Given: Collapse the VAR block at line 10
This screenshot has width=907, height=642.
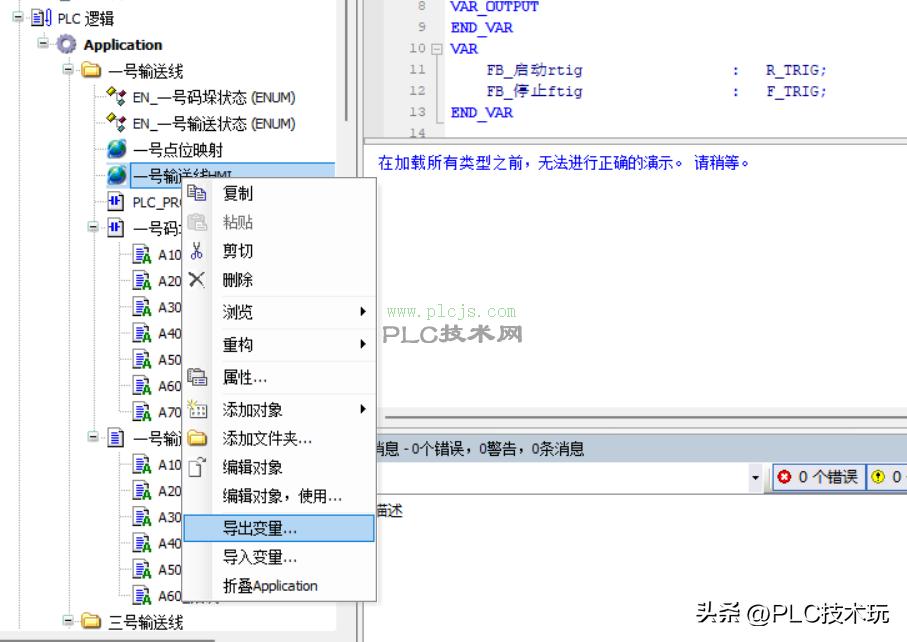Looking at the screenshot, I should click(x=437, y=49).
